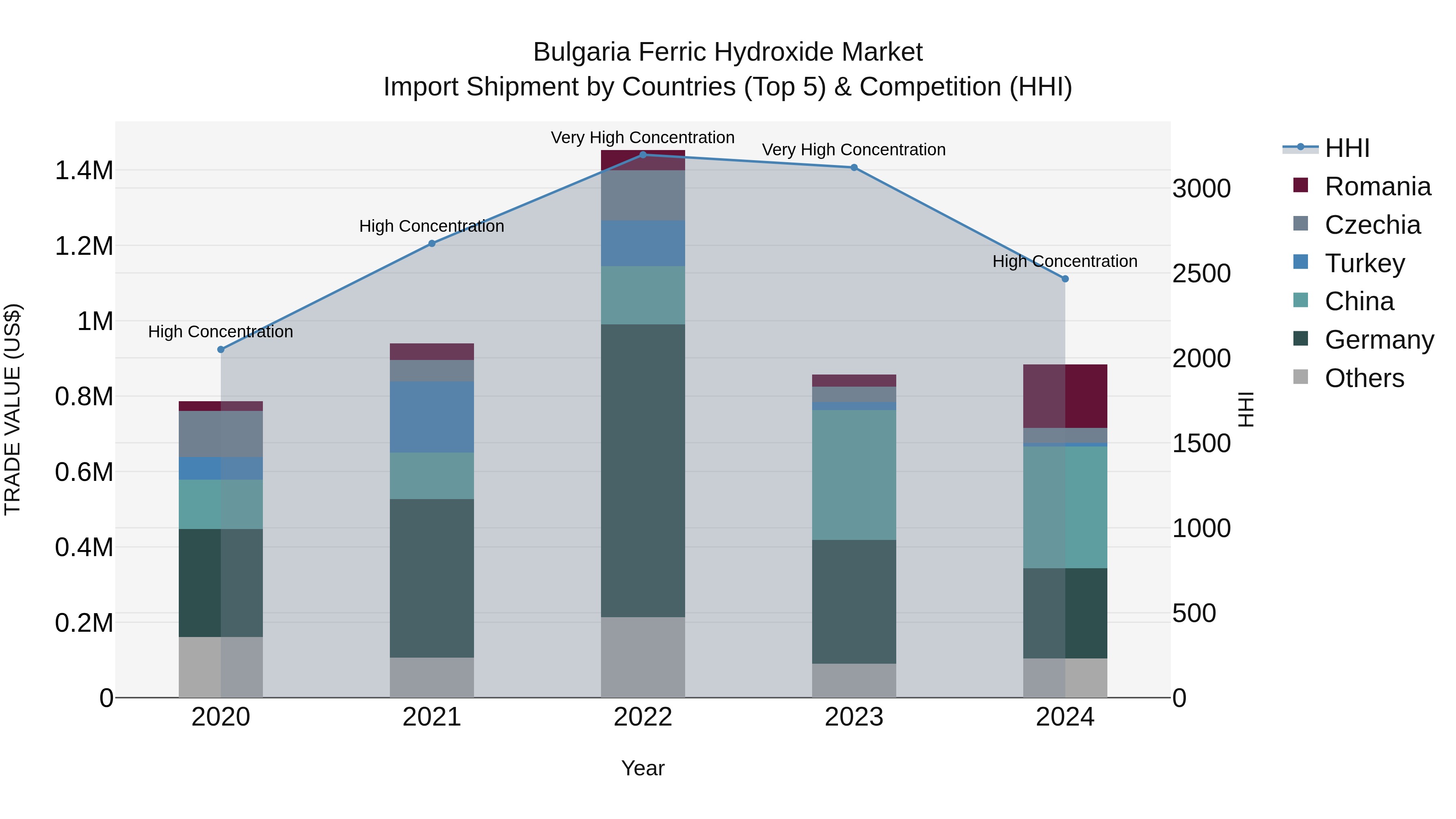Screen dimensions: 1456x819
Task: Click the 2024 x-axis year label
Action: click(1065, 717)
